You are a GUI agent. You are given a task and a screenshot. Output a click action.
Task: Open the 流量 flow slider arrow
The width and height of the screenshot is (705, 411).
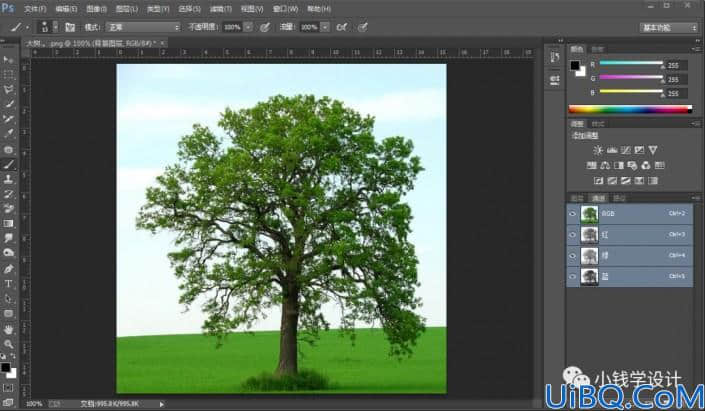pos(325,27)
